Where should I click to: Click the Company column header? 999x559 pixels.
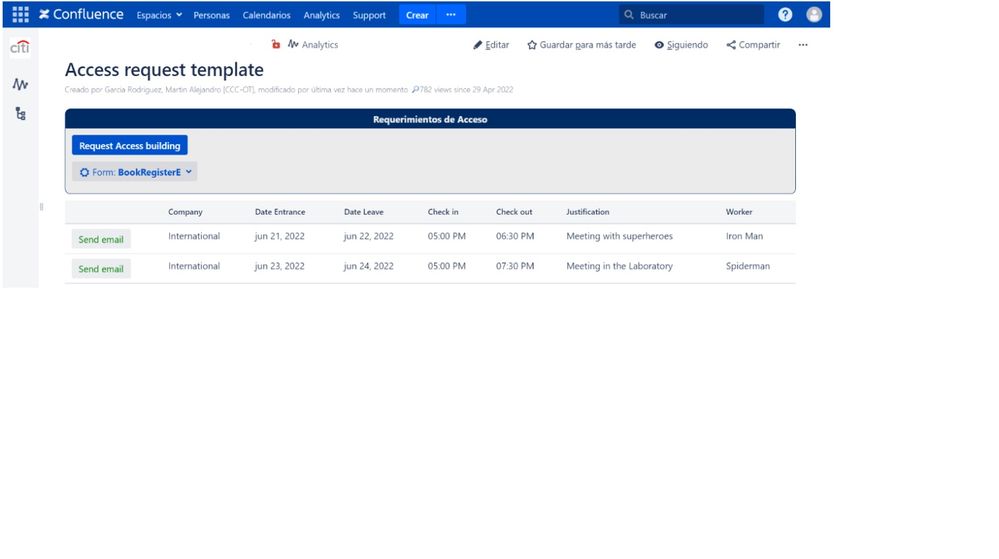185,212
